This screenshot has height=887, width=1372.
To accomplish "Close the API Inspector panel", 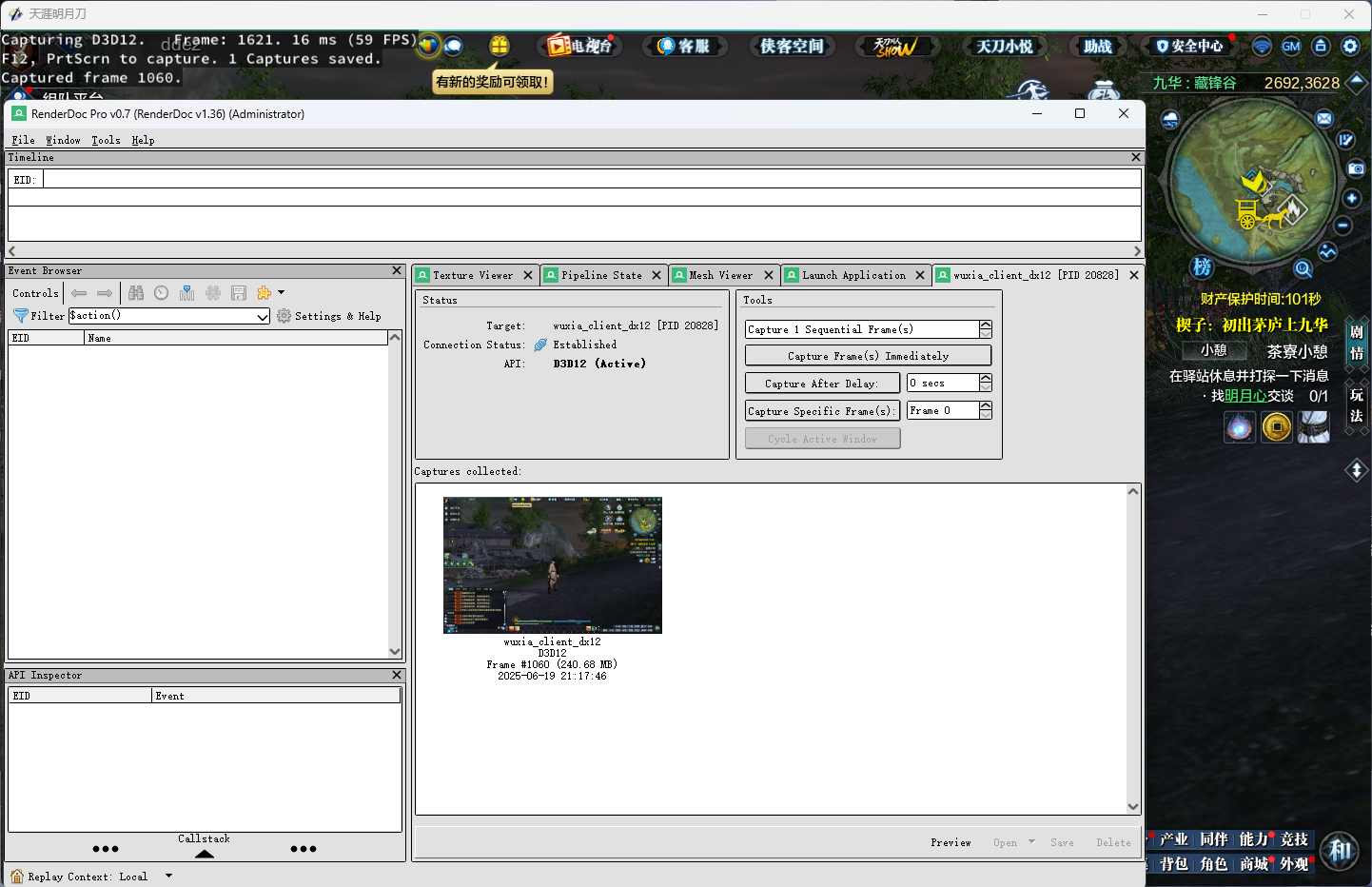I will pos(397,675).
